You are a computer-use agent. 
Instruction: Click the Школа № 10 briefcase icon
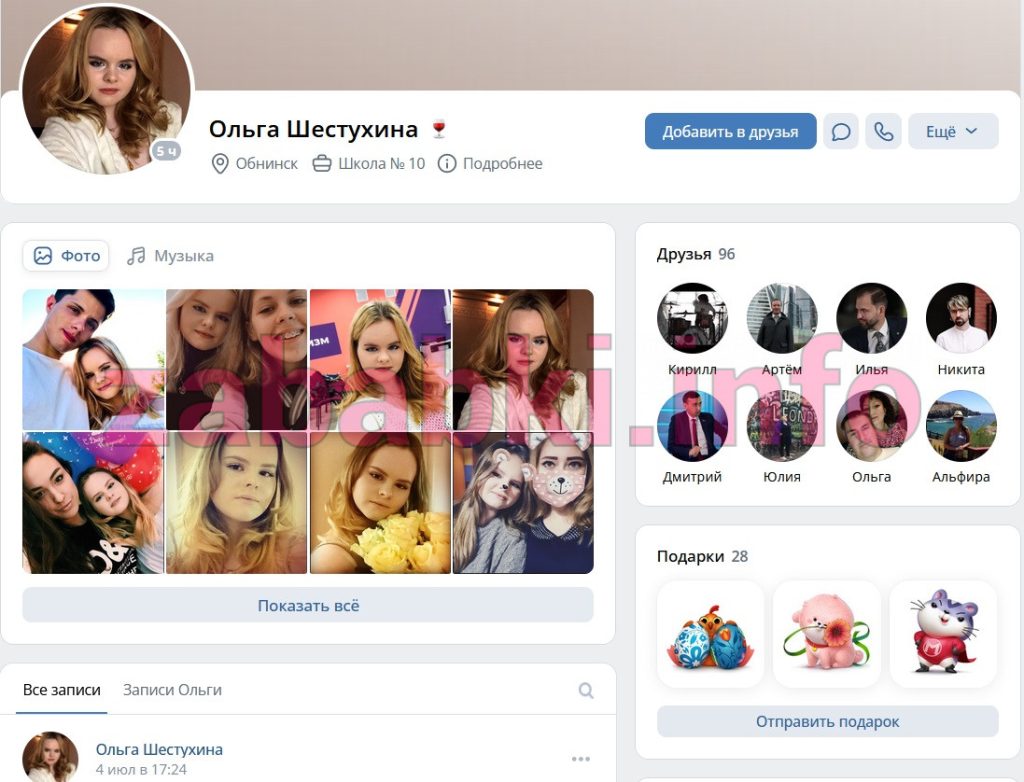[x=322, y=163]
